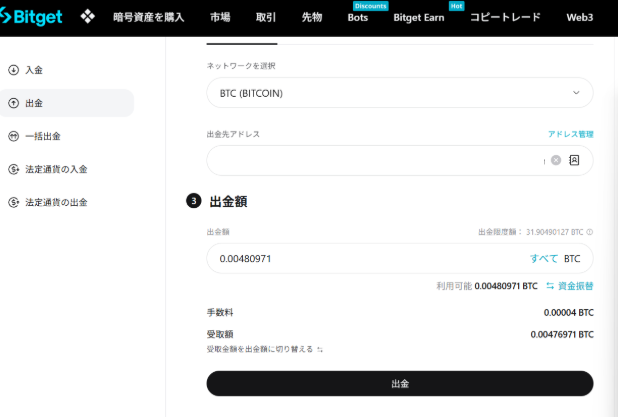Viewport: 618px width, 417px height.
Task: Click the Bitget logo
Action: click(31, 17)
